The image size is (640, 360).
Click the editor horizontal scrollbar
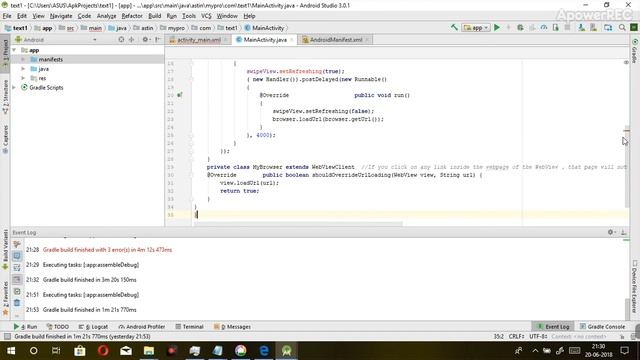pyautogui.click(x=298, y=224)
